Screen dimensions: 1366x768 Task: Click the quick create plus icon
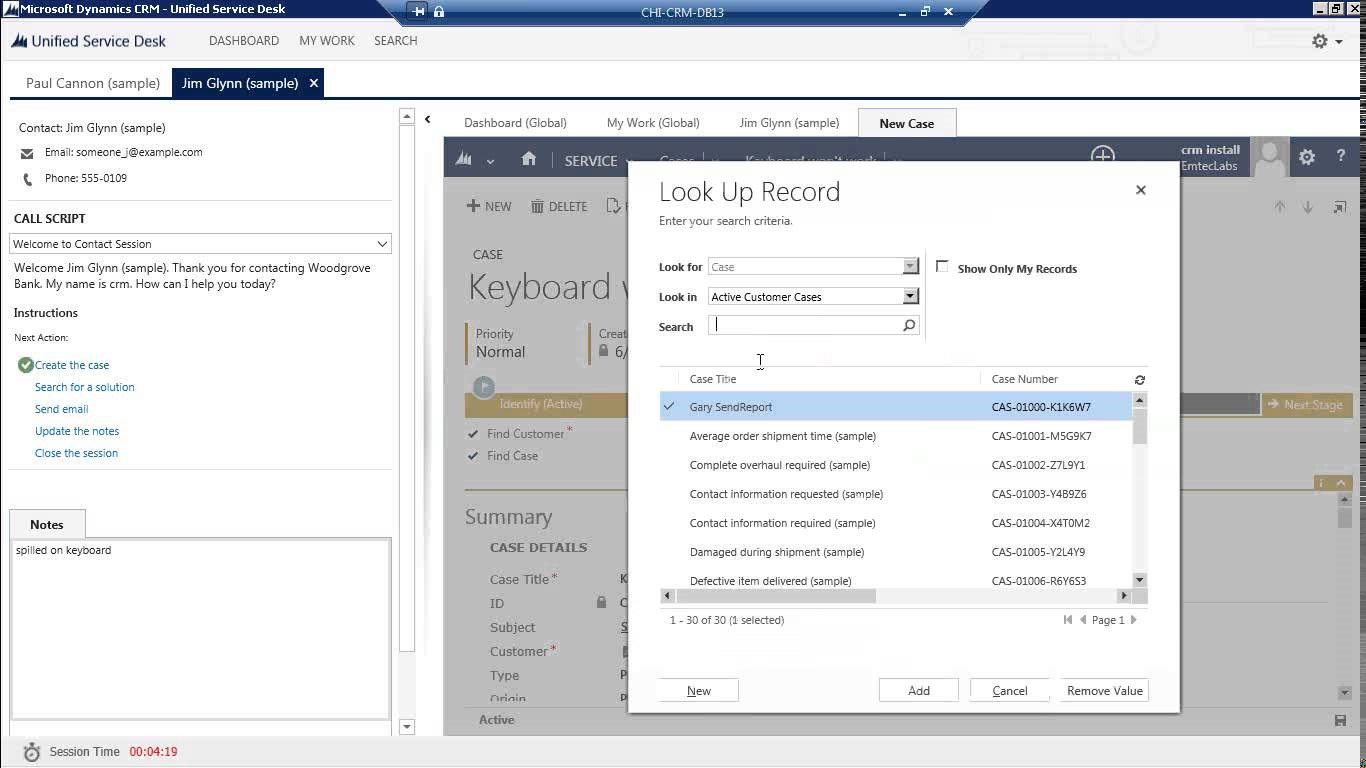(1103, 154)
